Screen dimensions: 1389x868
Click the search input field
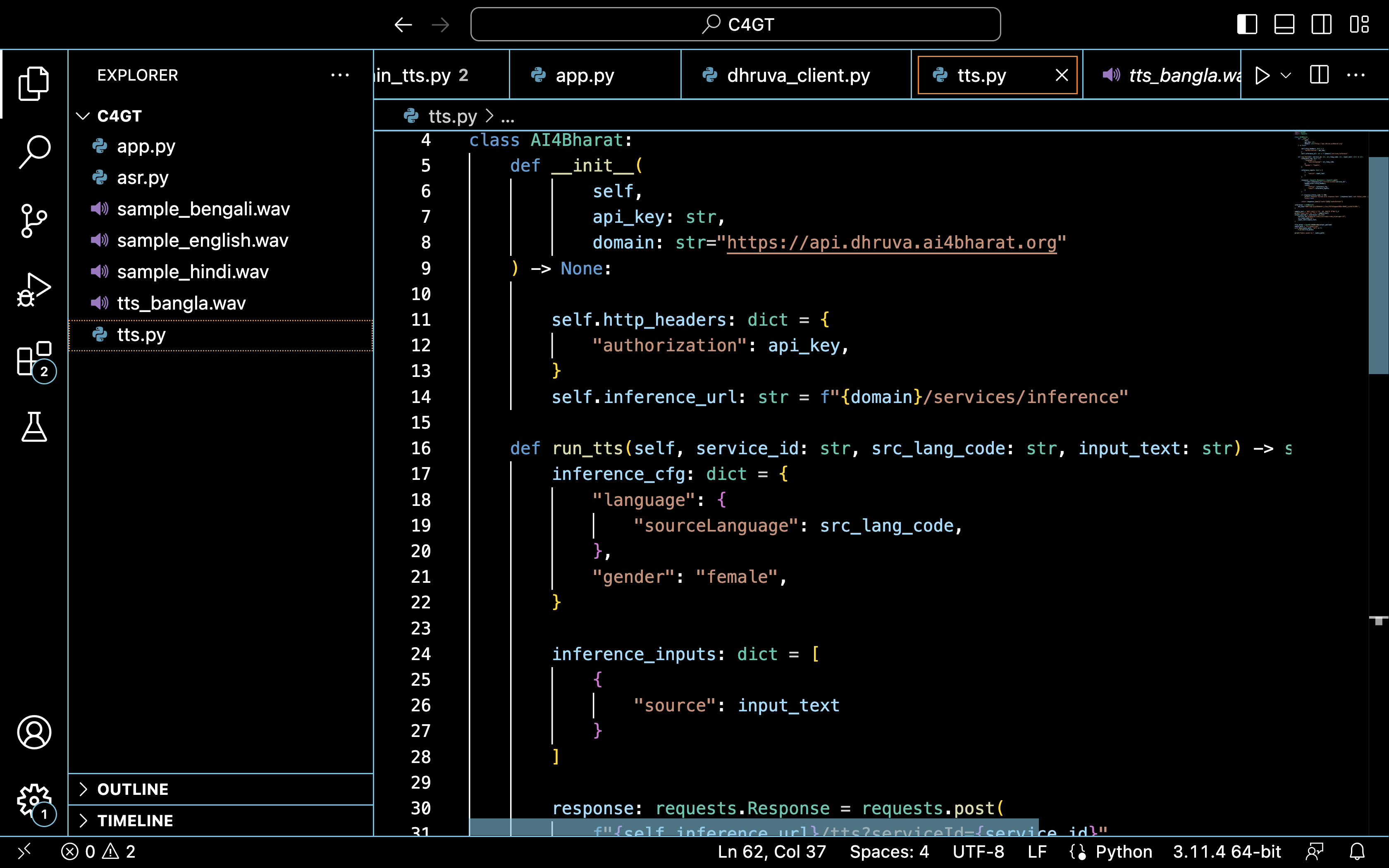[734, 24]
